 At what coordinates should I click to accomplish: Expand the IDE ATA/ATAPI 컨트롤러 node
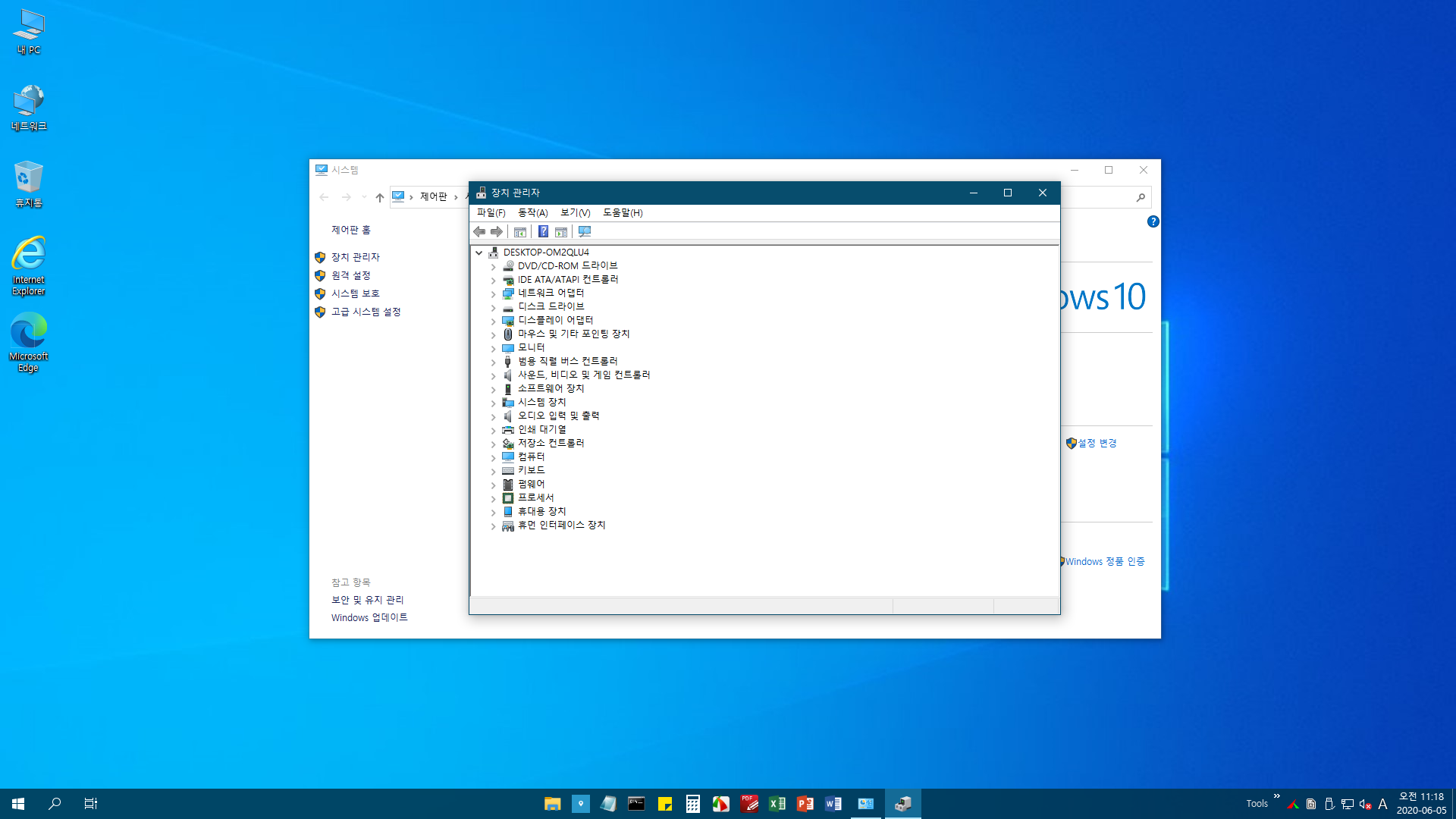click(x=493, y=281)
